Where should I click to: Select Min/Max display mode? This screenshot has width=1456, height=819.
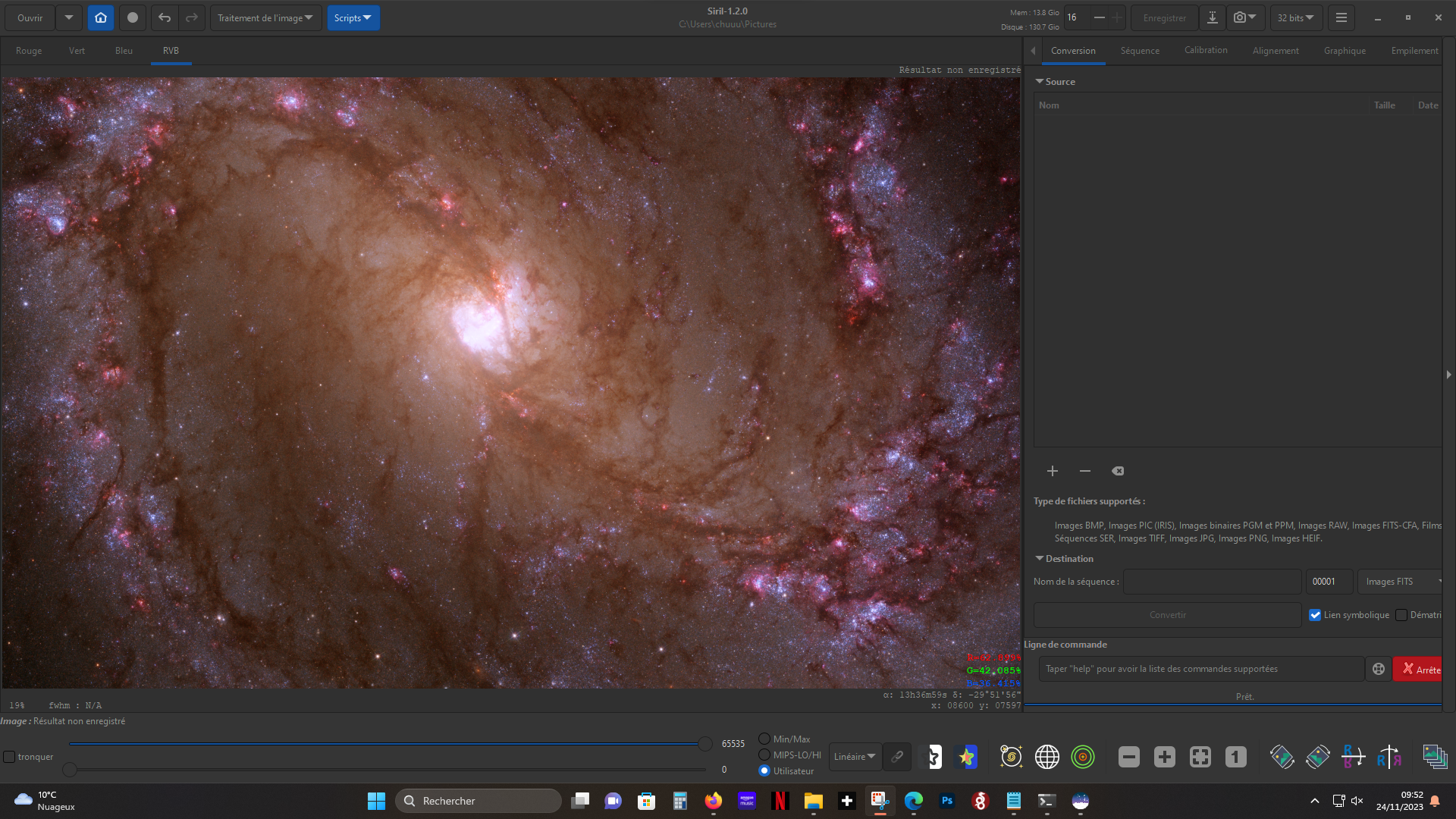tap(764, 739)
